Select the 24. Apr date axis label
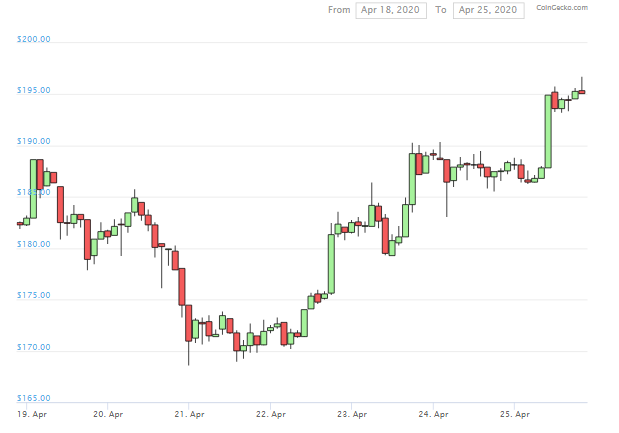Screen dimensions: 619x433 [x=434, y=413]
